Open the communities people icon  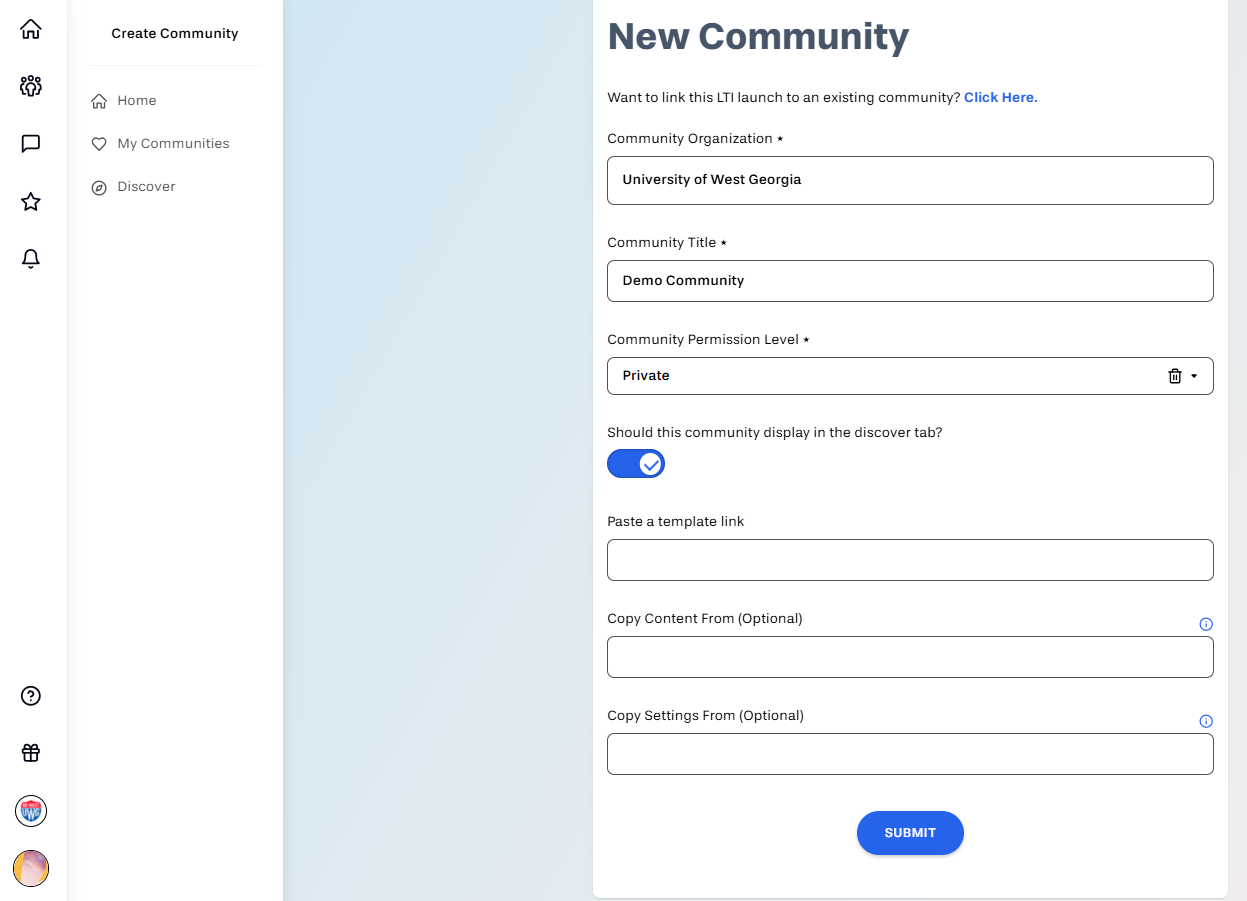coord(31,86)
